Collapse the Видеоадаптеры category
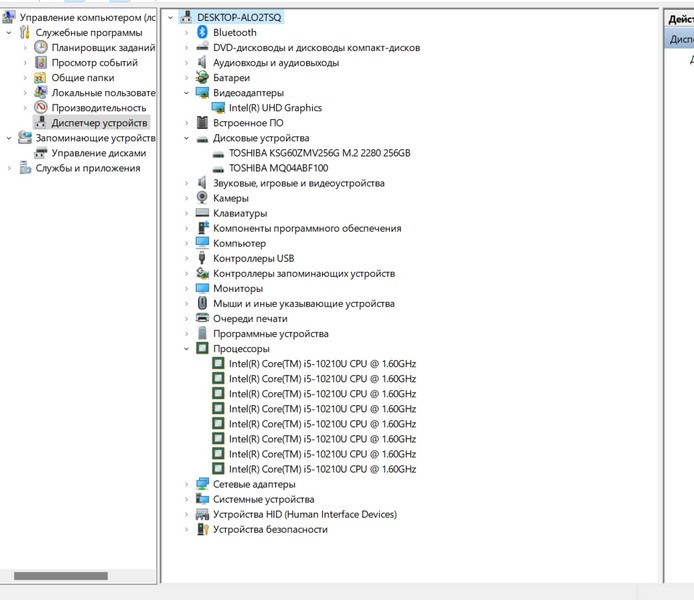 coord(186,93)
